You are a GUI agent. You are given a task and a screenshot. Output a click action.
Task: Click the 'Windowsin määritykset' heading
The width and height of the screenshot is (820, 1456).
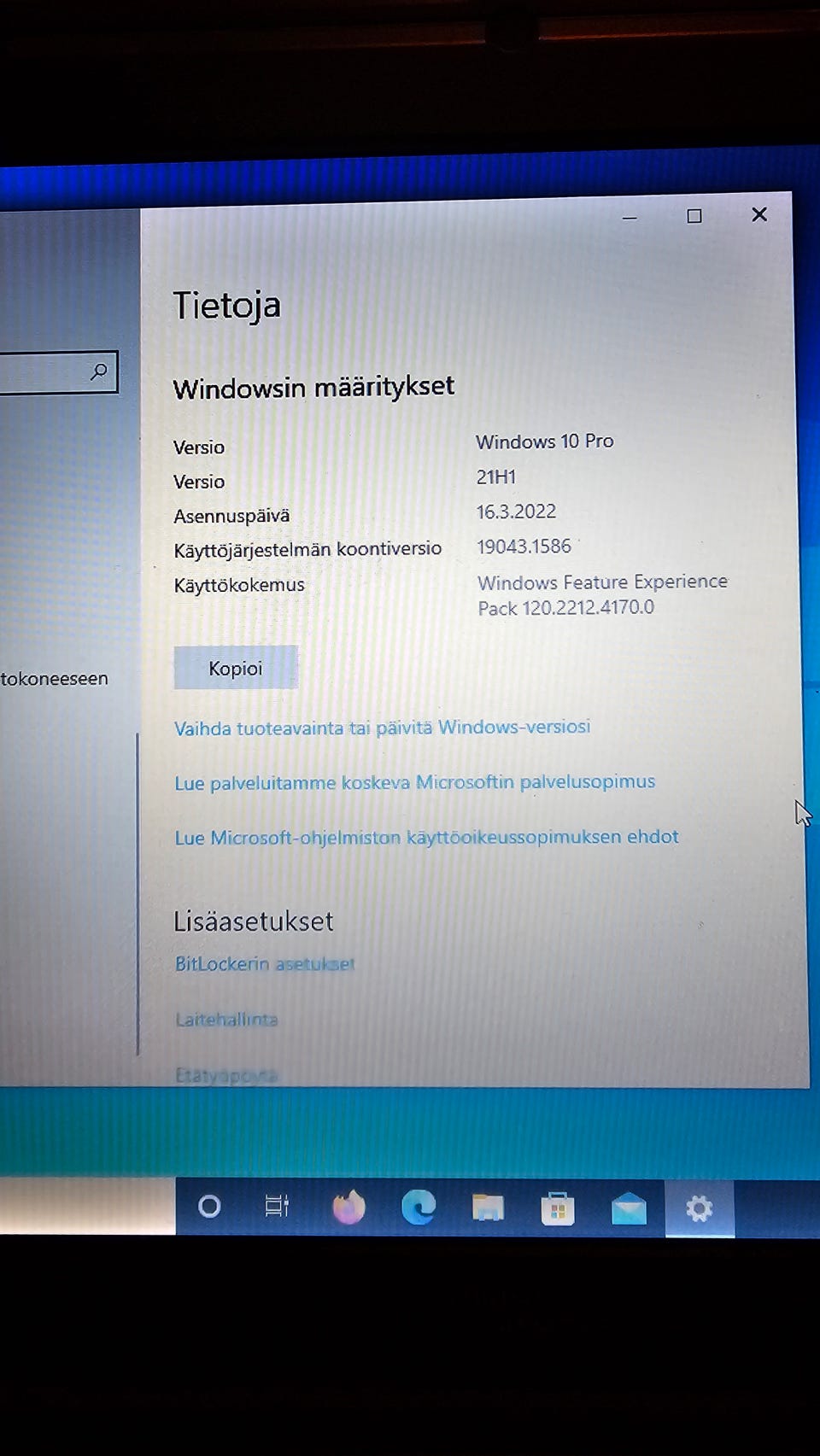[x=313, y=388]
